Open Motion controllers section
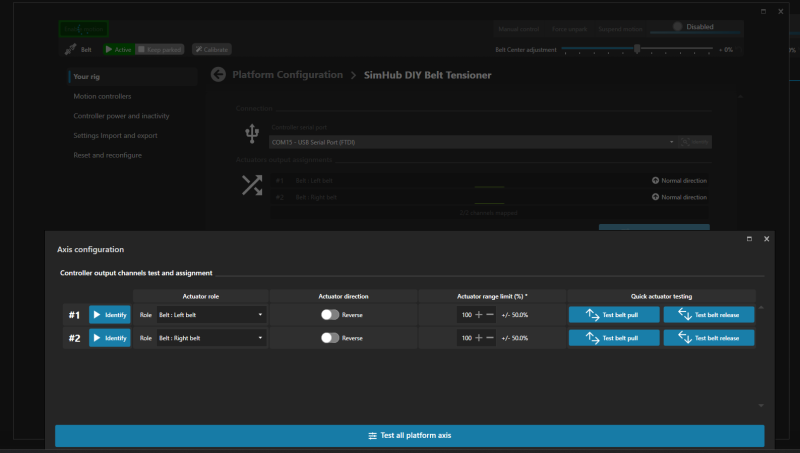 [102, 96]
